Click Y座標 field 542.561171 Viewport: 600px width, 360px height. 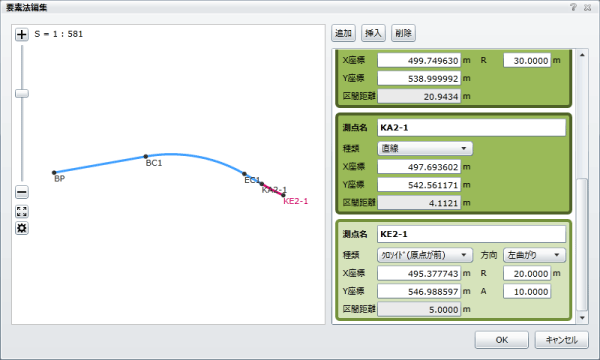[x=419, y=185]
